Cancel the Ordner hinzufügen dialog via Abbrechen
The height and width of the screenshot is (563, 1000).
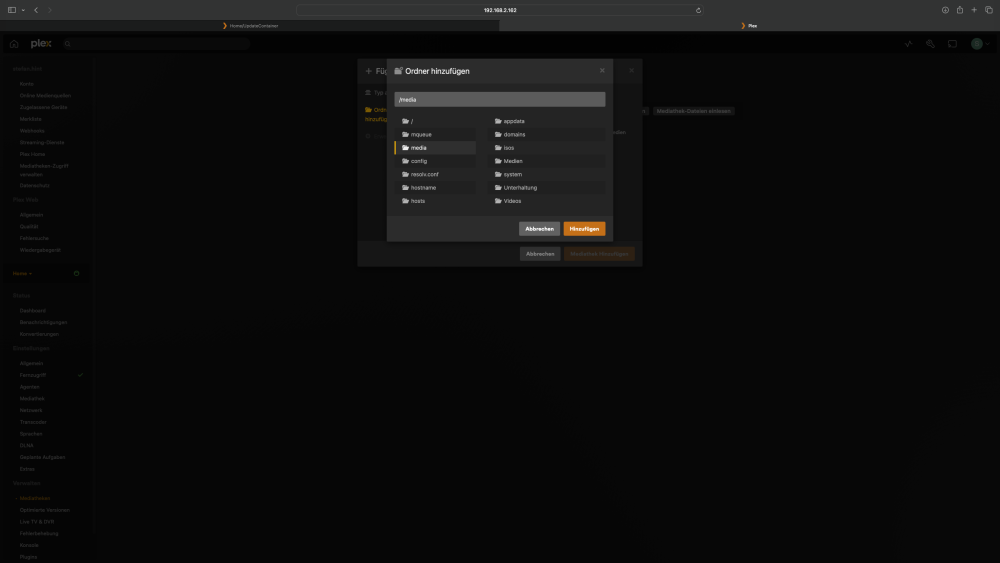540,229
